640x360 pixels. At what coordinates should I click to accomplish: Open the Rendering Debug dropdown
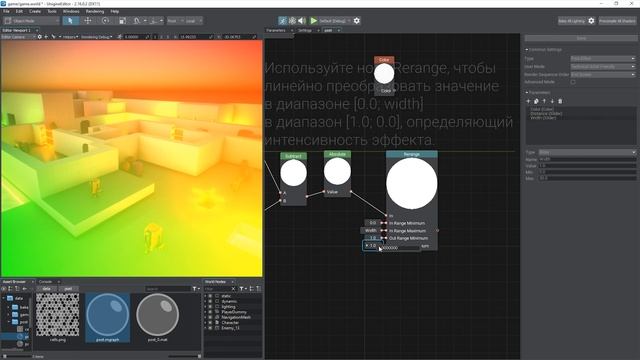tap(97, 37)
